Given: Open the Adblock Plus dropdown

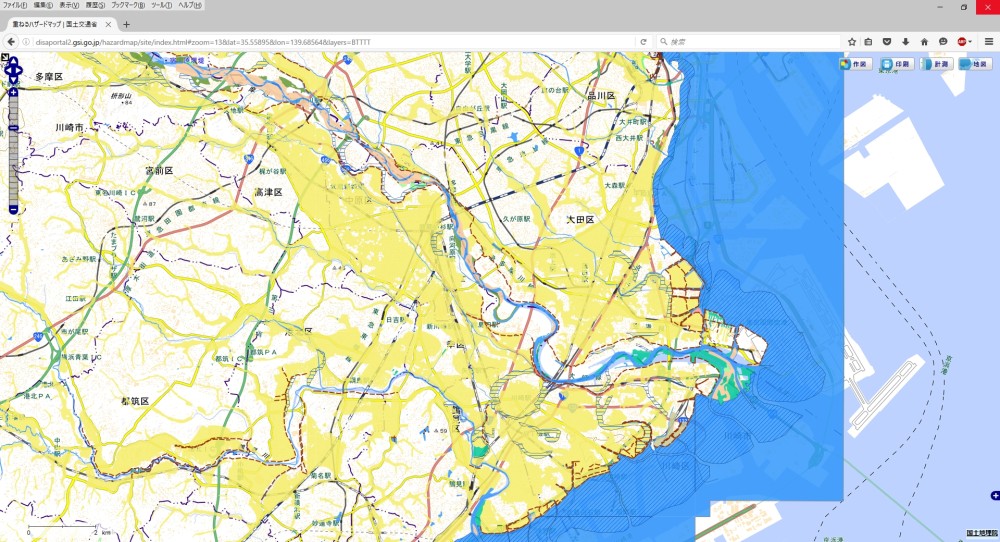Looking at the screenshot, I should 964,42.
